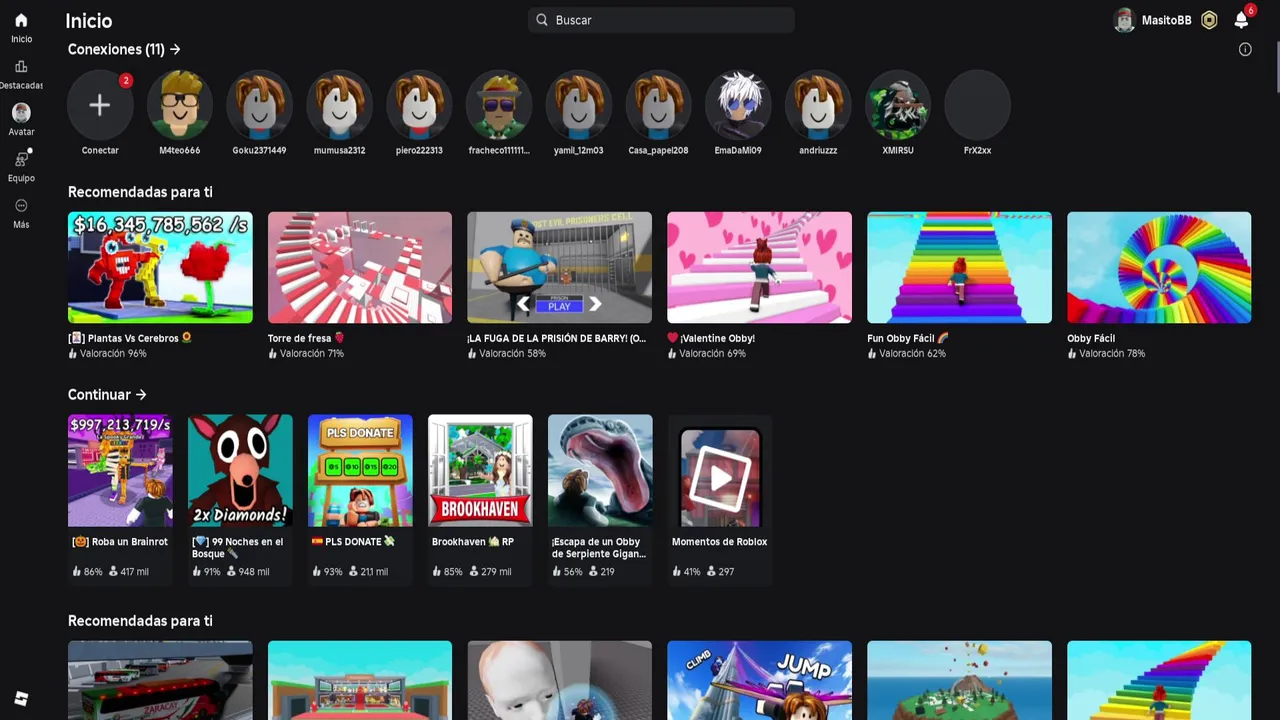Click Brookhaven RP title text
The height and width of the screenshot is (720, 1280).
point(473,542)
